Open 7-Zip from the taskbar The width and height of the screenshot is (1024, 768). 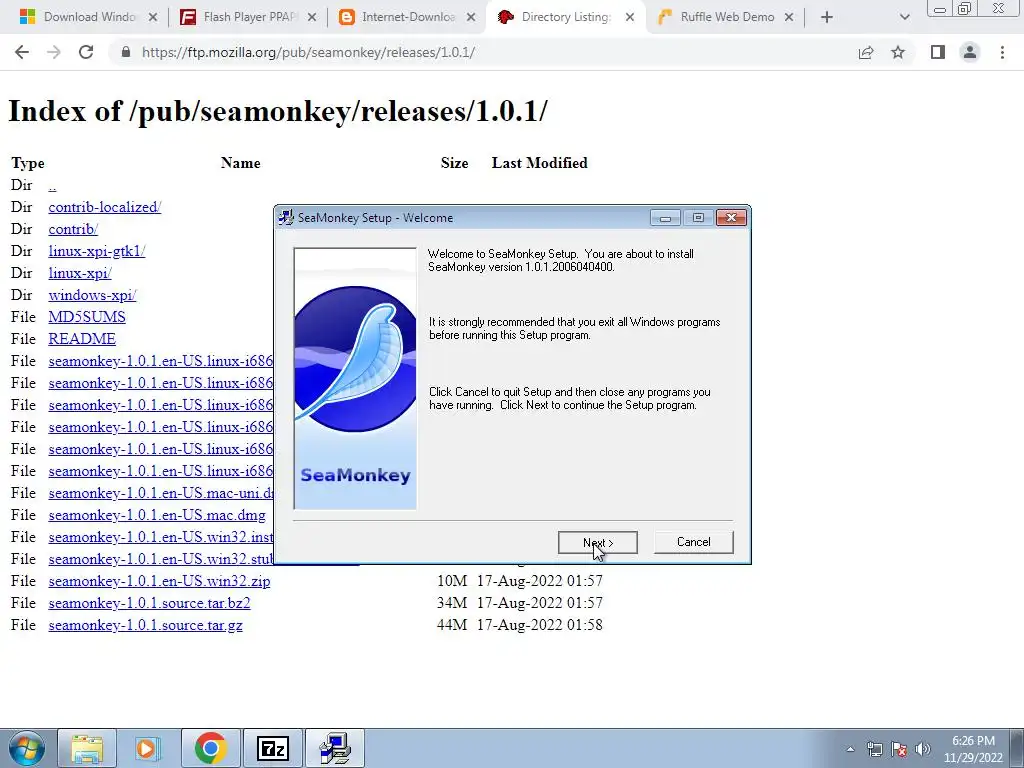point(272,748)
